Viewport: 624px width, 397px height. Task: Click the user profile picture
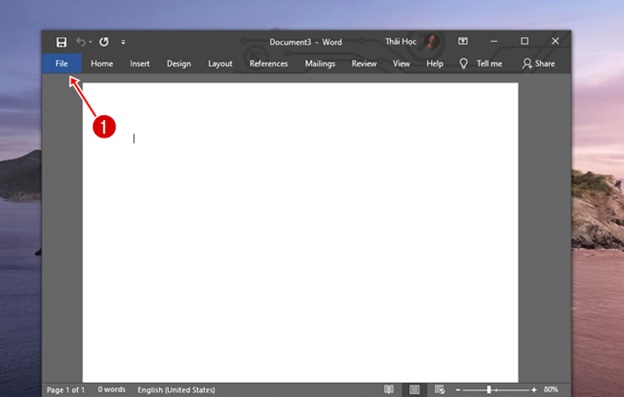pyautogui.click(x=431, y=41)
